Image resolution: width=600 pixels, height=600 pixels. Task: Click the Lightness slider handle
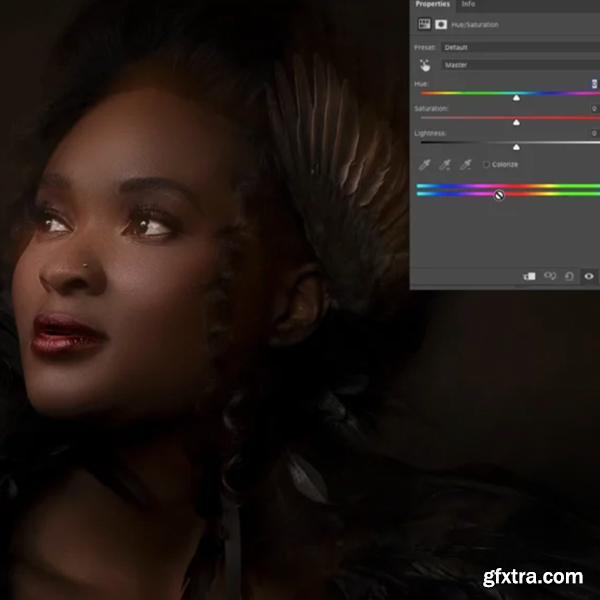516,147
